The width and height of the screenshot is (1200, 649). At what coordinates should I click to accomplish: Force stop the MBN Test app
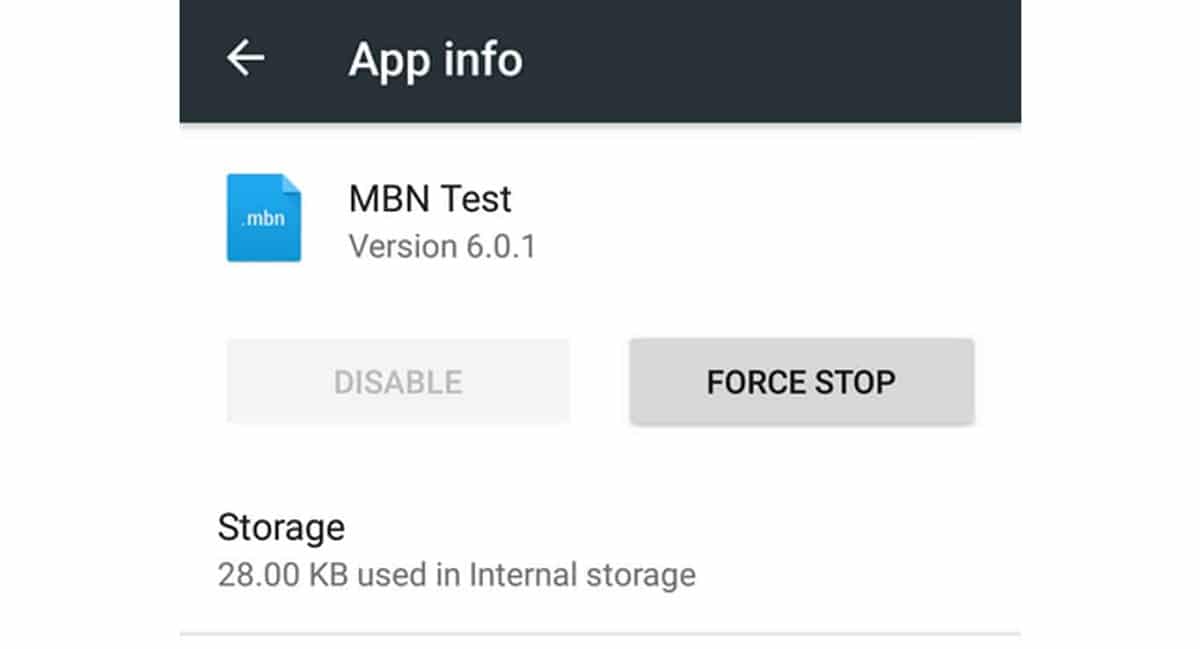[x=801, y=382]
